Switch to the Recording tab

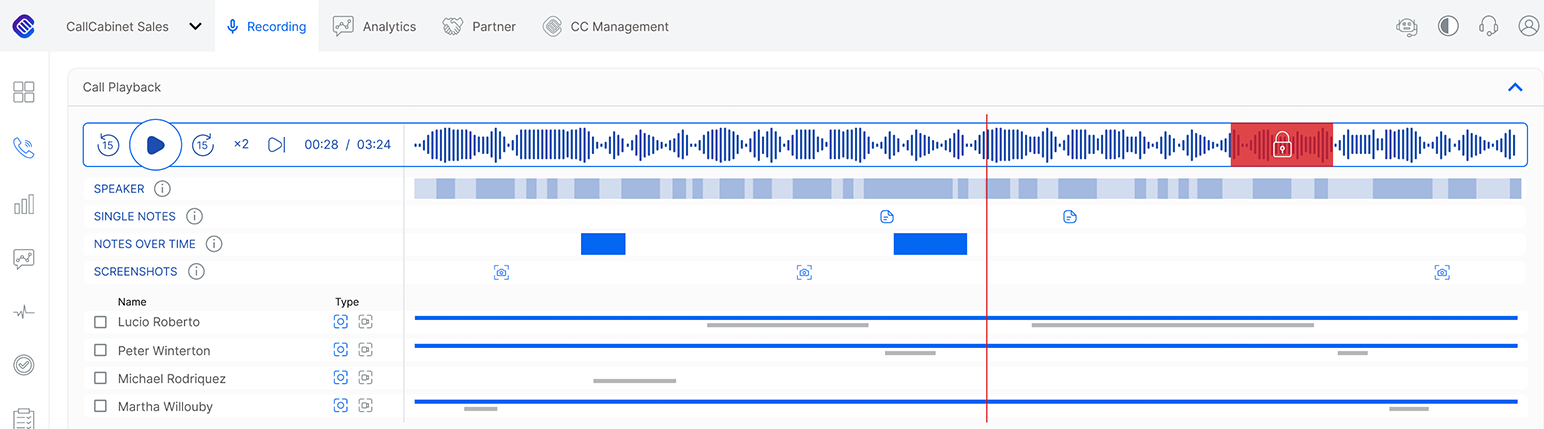266,27
